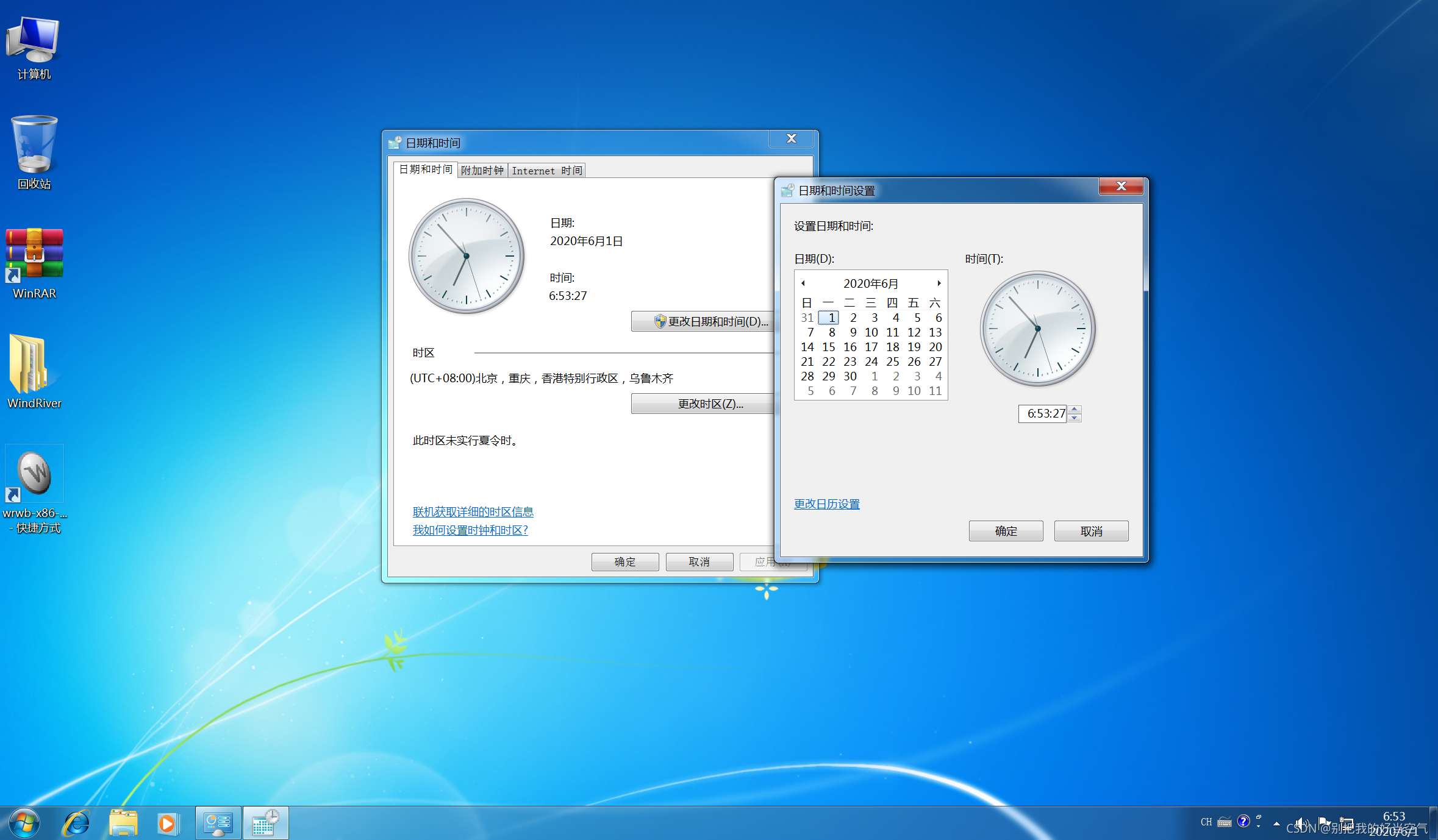Switch to the Control Panel taskbar item

tap(218, 824)
